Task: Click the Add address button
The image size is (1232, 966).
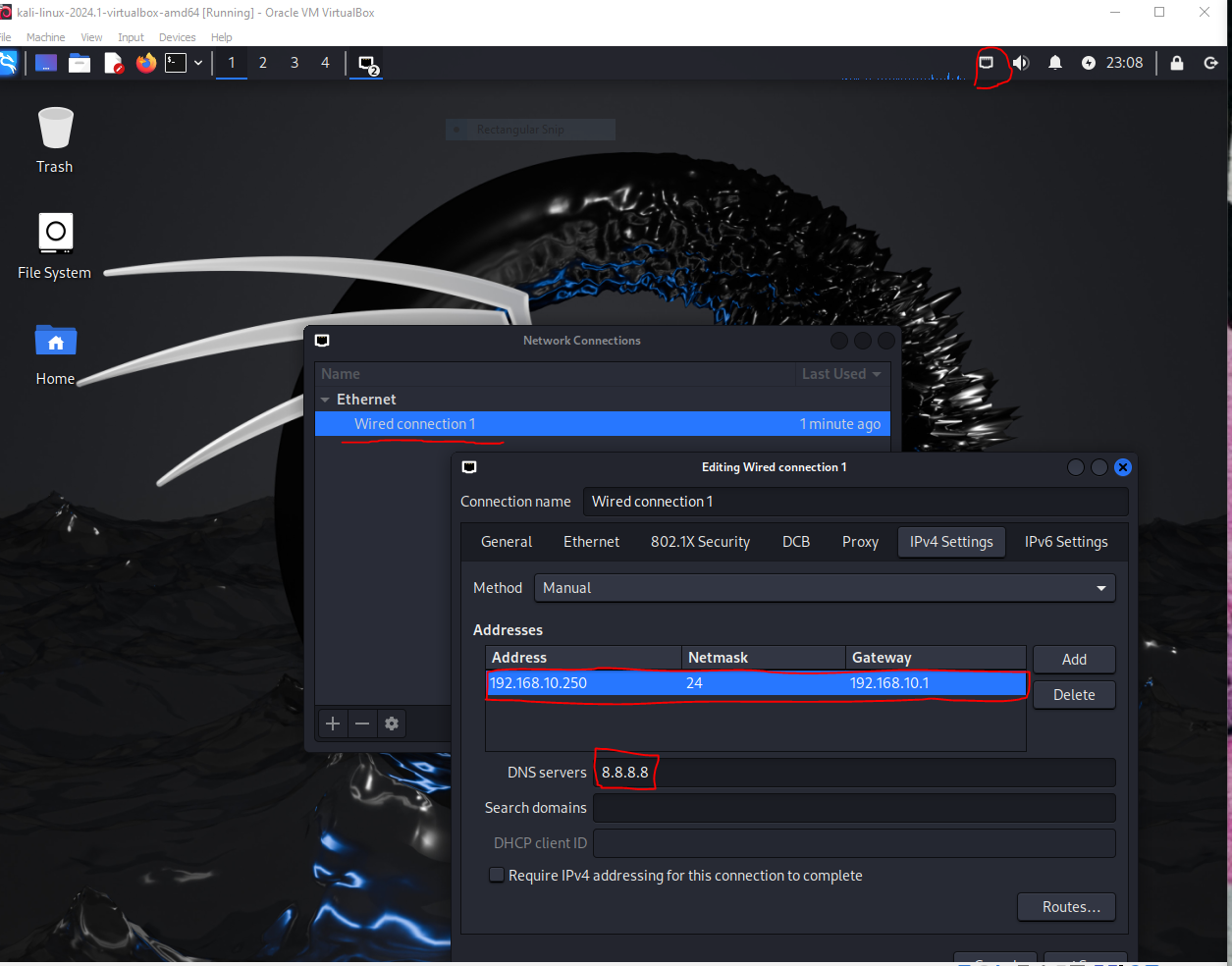Action: 1074,660
